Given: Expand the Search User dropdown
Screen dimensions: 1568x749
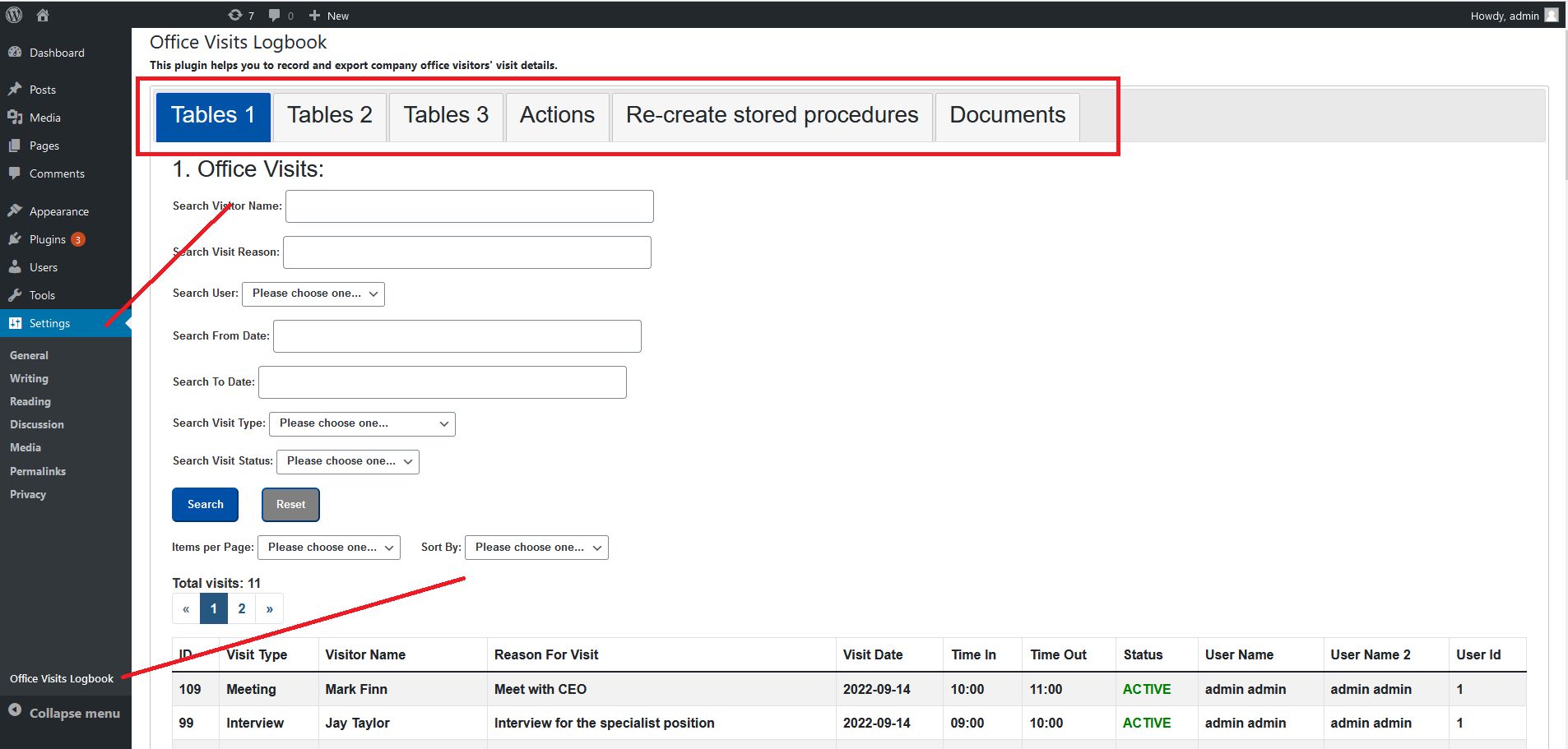Looking at the screenshot, I should (313, 294).
